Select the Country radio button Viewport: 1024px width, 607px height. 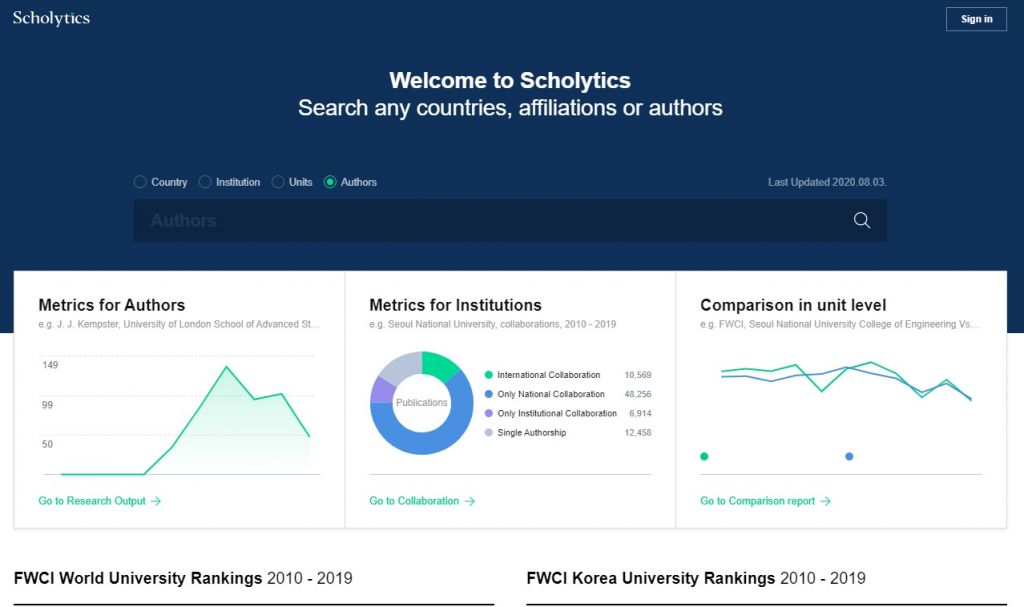[140, 182]
